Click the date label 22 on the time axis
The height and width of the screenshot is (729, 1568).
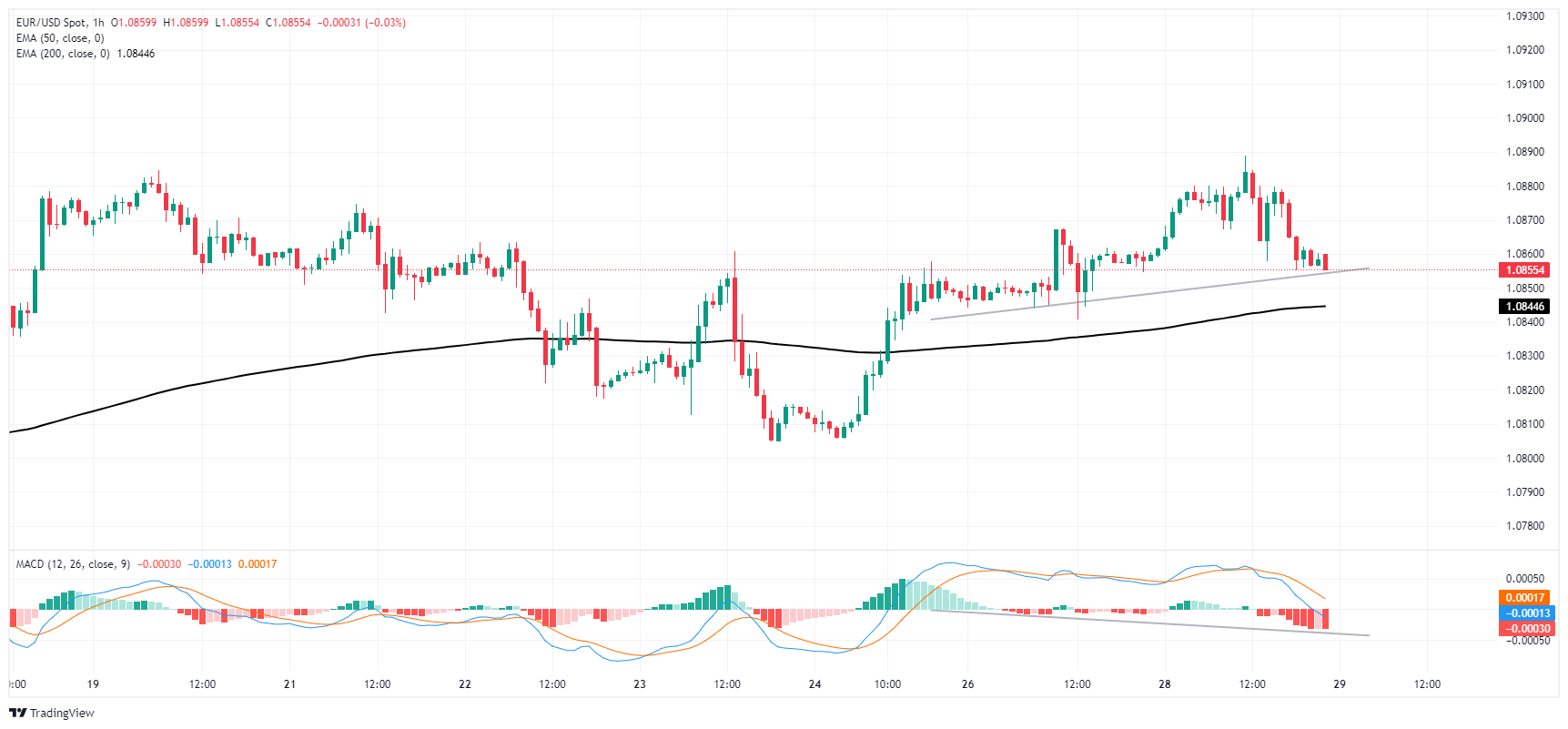[x=465, y=684]
